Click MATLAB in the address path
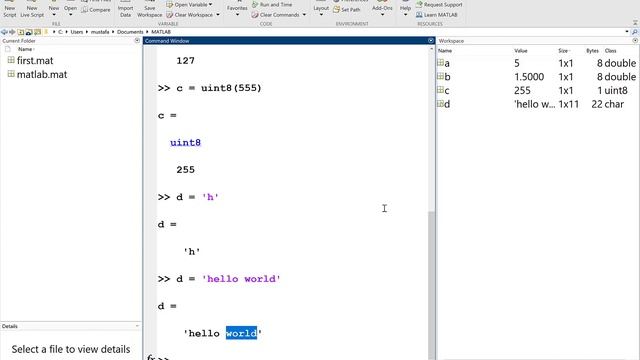Screen dimensions: 640x360 tap(161, 32)
